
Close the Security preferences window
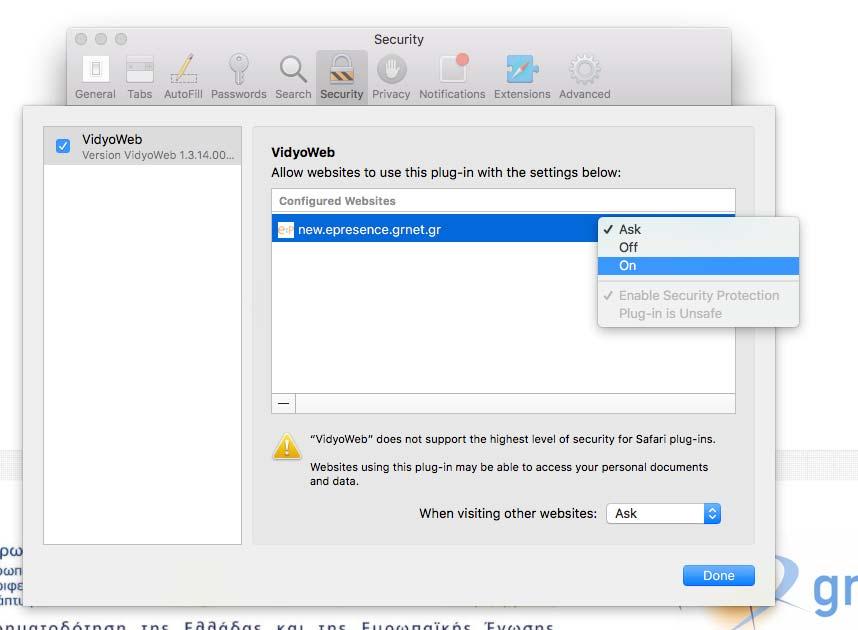pos(81,39)
